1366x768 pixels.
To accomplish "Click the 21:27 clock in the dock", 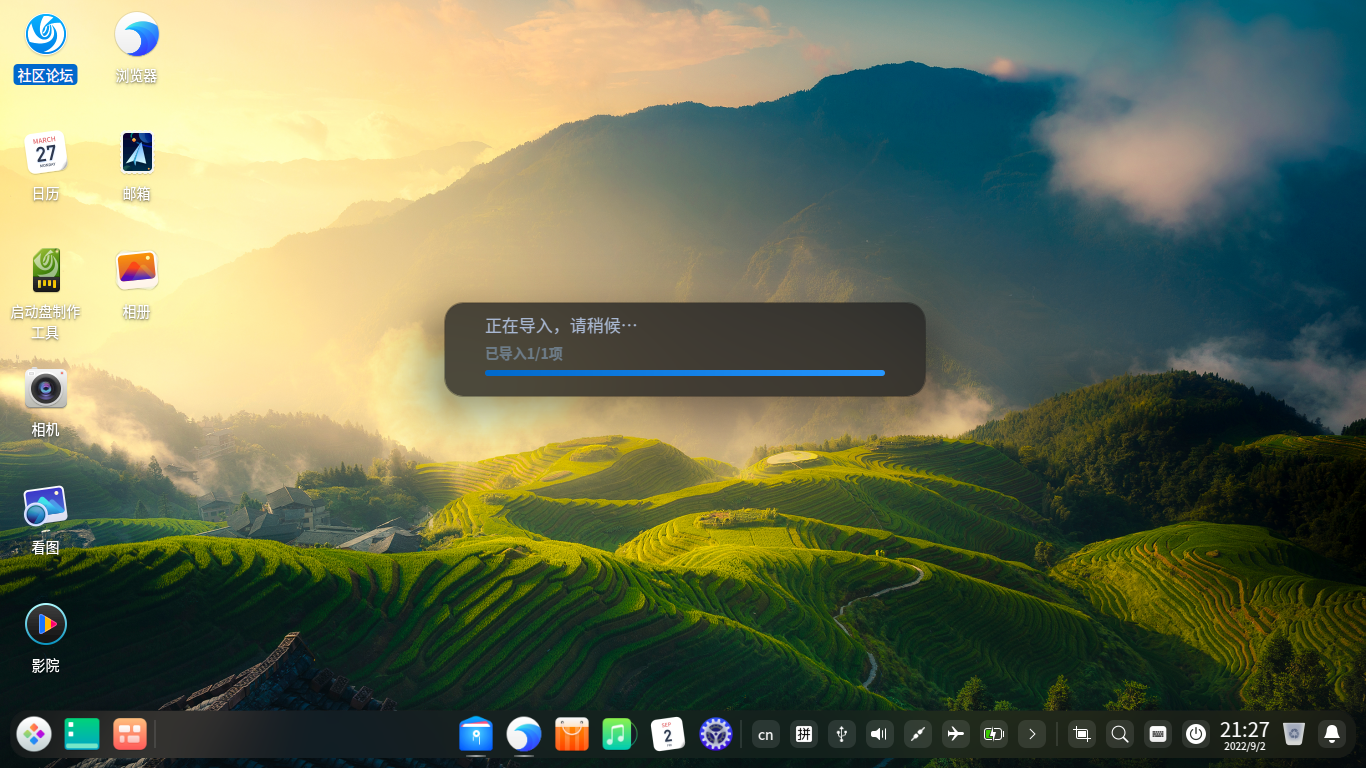I will point(1244,734).
